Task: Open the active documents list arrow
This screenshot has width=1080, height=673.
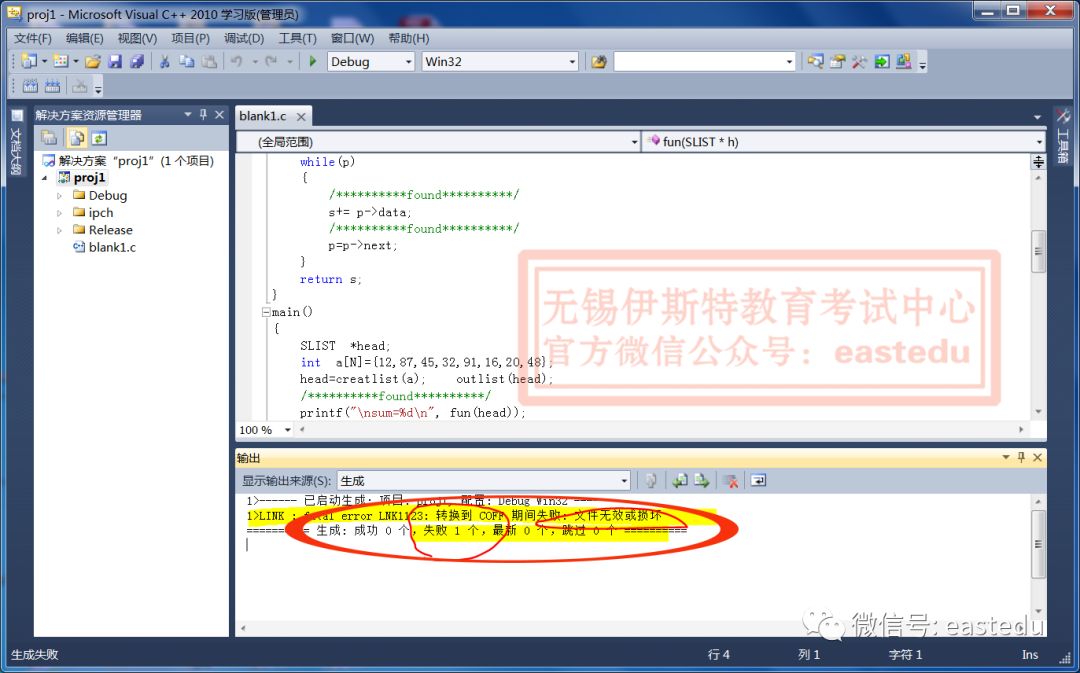Action: pos(1037,117)
